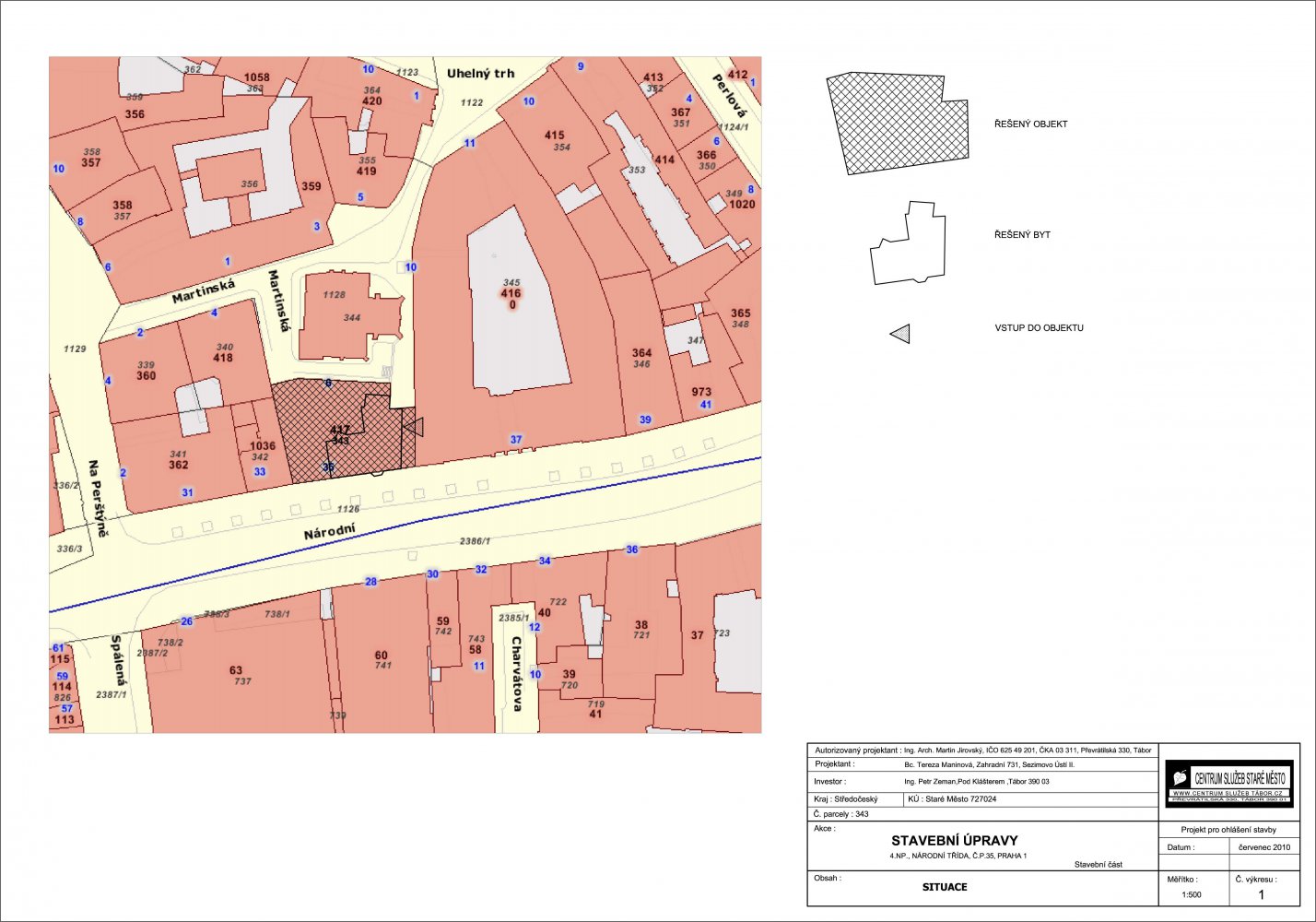Click the Perlová street label
Screen dimensions: 1316x922
point(727,97)
